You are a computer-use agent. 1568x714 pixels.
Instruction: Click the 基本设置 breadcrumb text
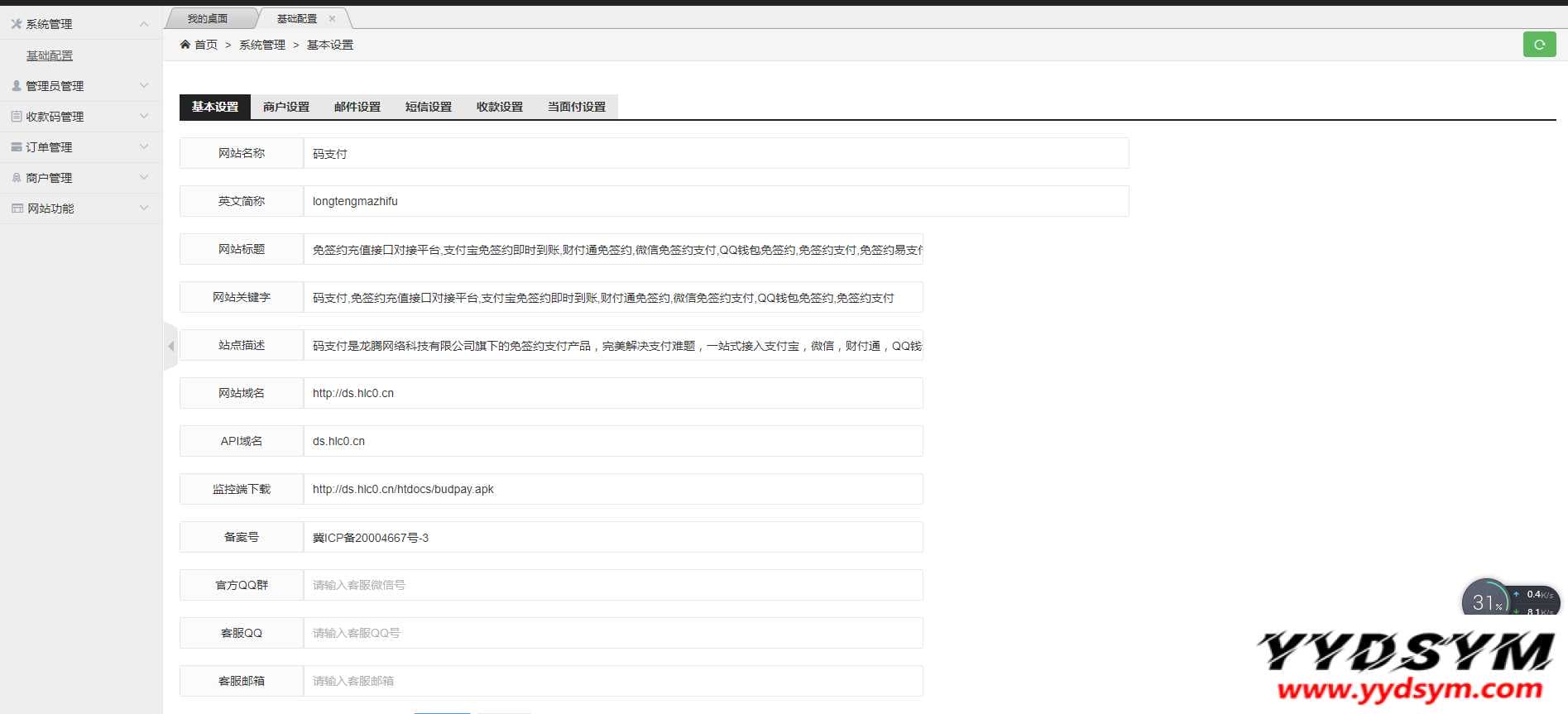[x=330, y=45]
